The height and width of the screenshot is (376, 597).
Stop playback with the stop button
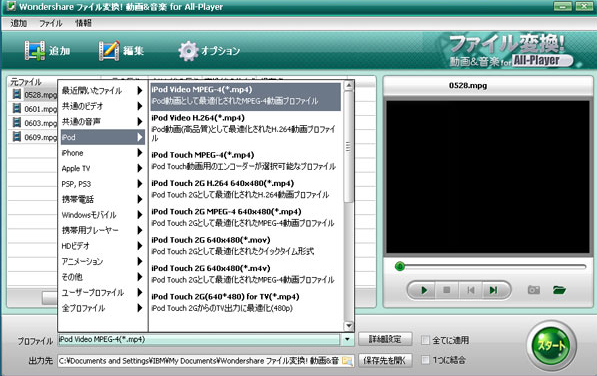[x=447, y=290]
